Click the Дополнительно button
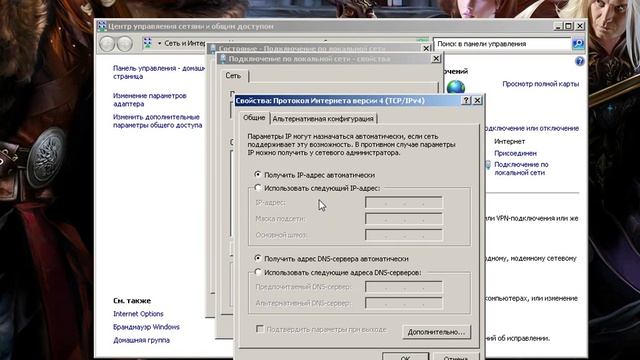The height and width of the screenshot is (360, 640). coord(436,332)
